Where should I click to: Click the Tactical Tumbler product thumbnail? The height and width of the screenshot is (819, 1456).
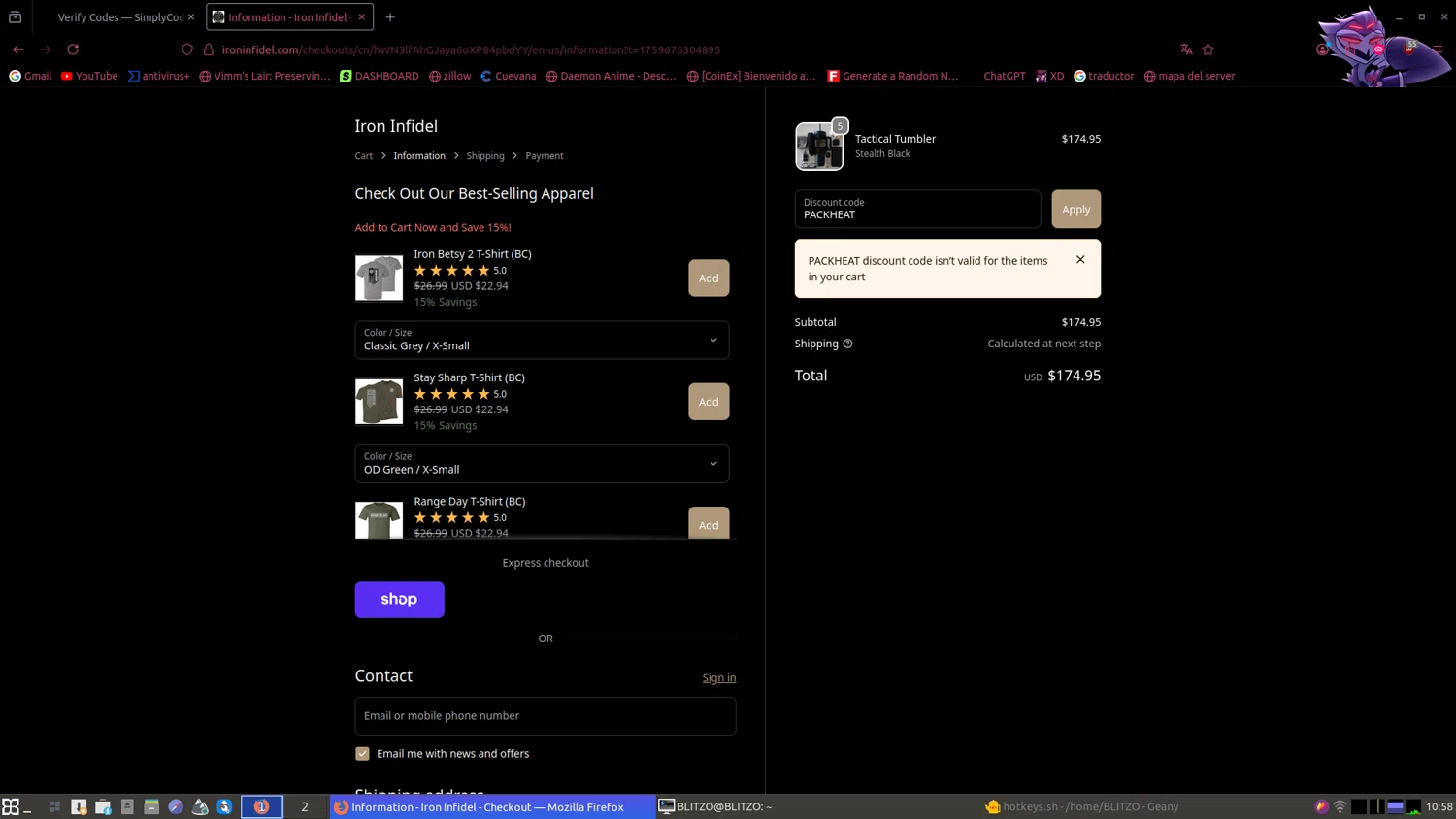[x=819, y=147]
